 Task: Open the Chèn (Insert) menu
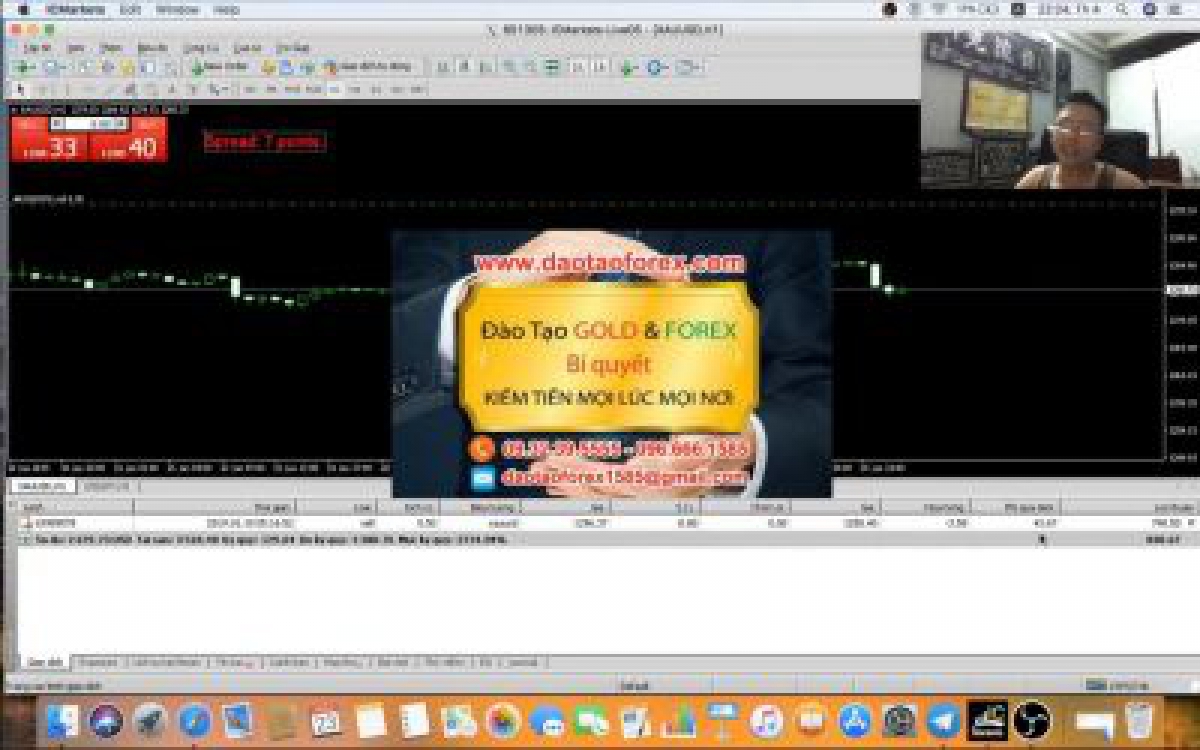(111, 48)
